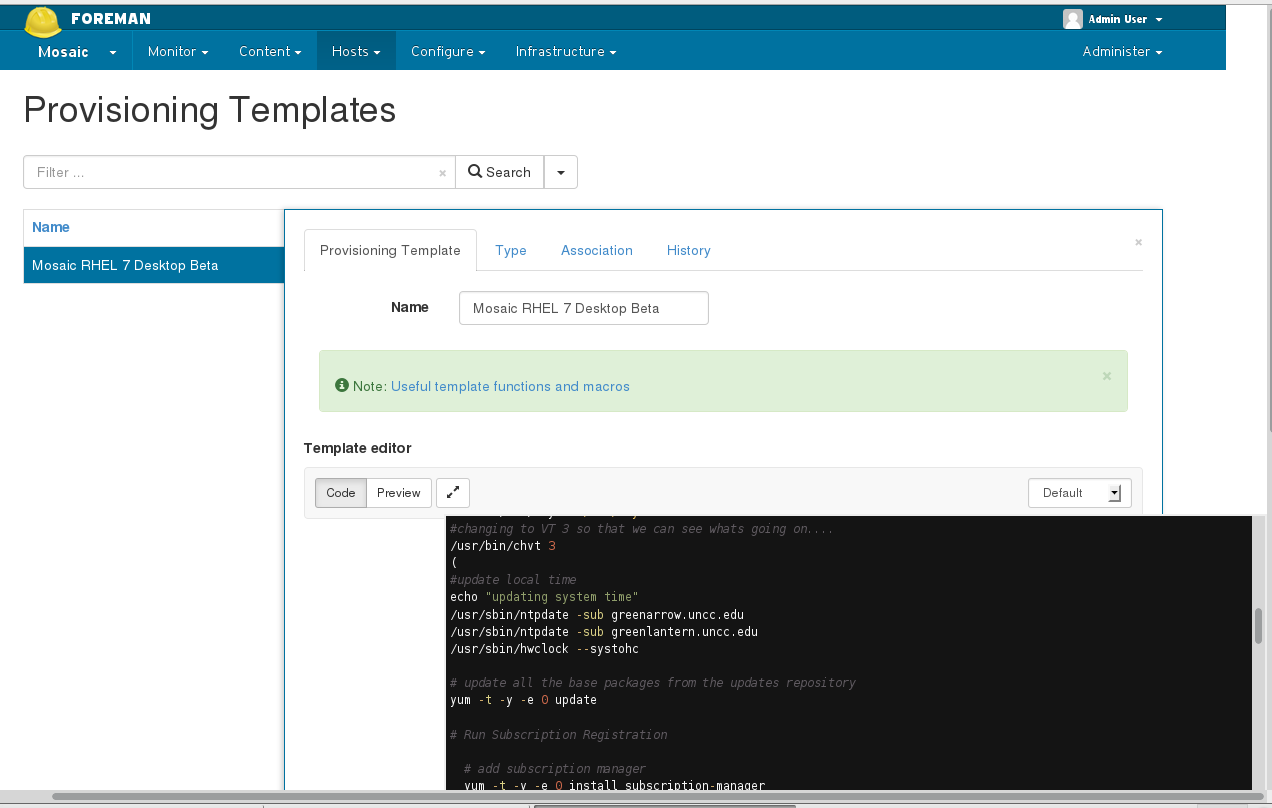Click the Foreman hard hat logo
This screenshot has height=808, width=1272.
pyautogui.click(x=43, y=22)
